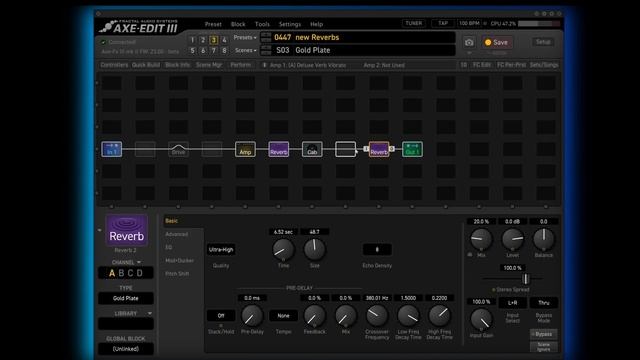Switch to channel D
The image size is (640, 360).
point(140,273)
